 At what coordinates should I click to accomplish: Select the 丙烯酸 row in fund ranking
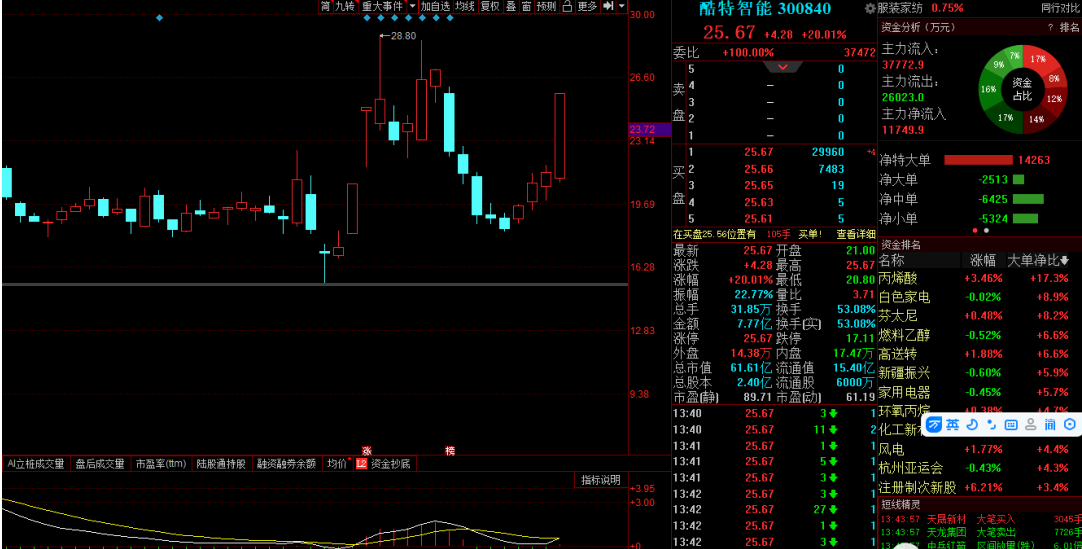[980, 279]
